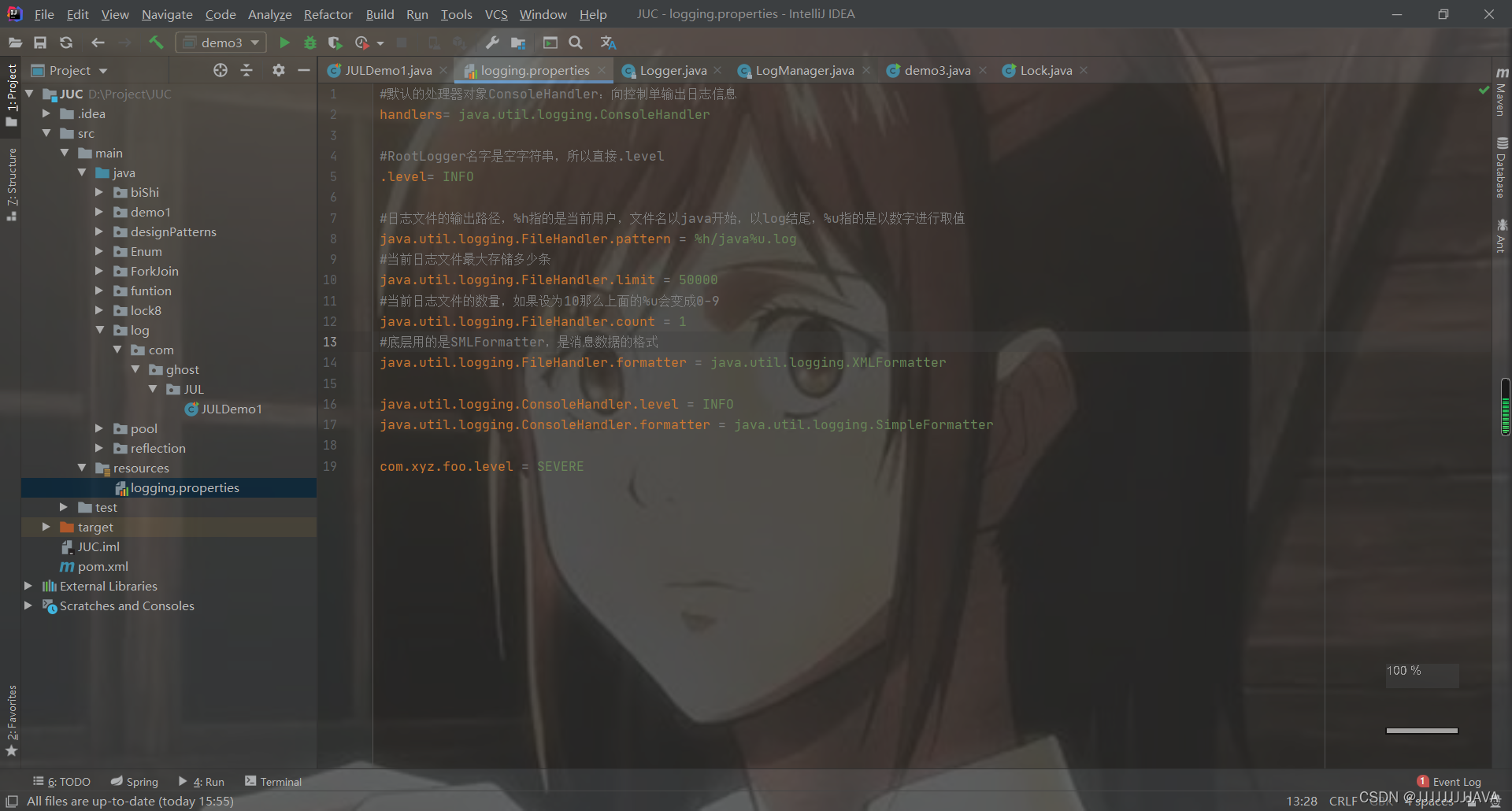The image size is (1512, 811).
Task: Select JULDemo1 class in tree
Action: pos(224,409)
